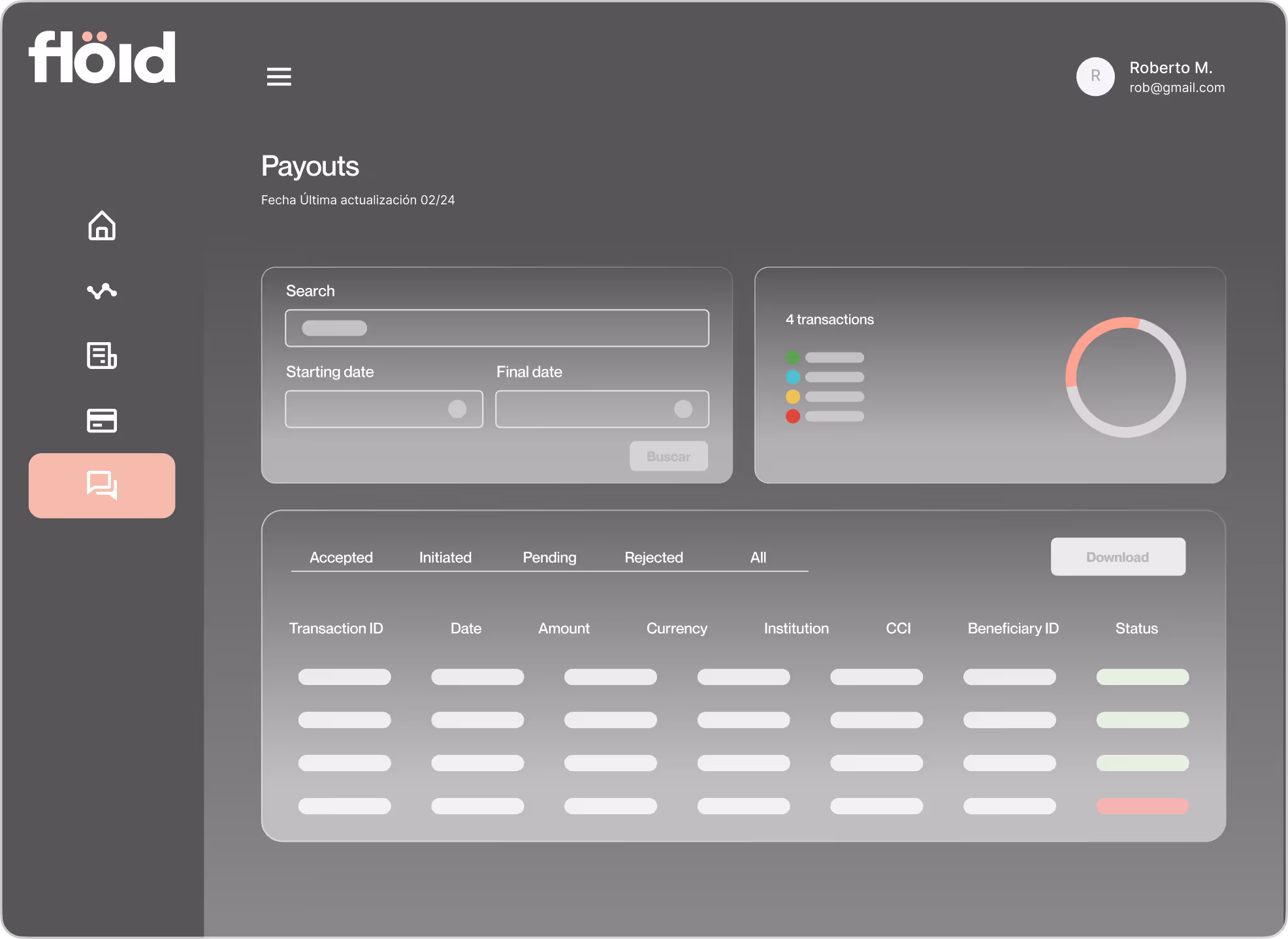Click the Download button
The height and width of the screenshot is (939, 1288).
pyautogui.click(x=1118, y=557)
